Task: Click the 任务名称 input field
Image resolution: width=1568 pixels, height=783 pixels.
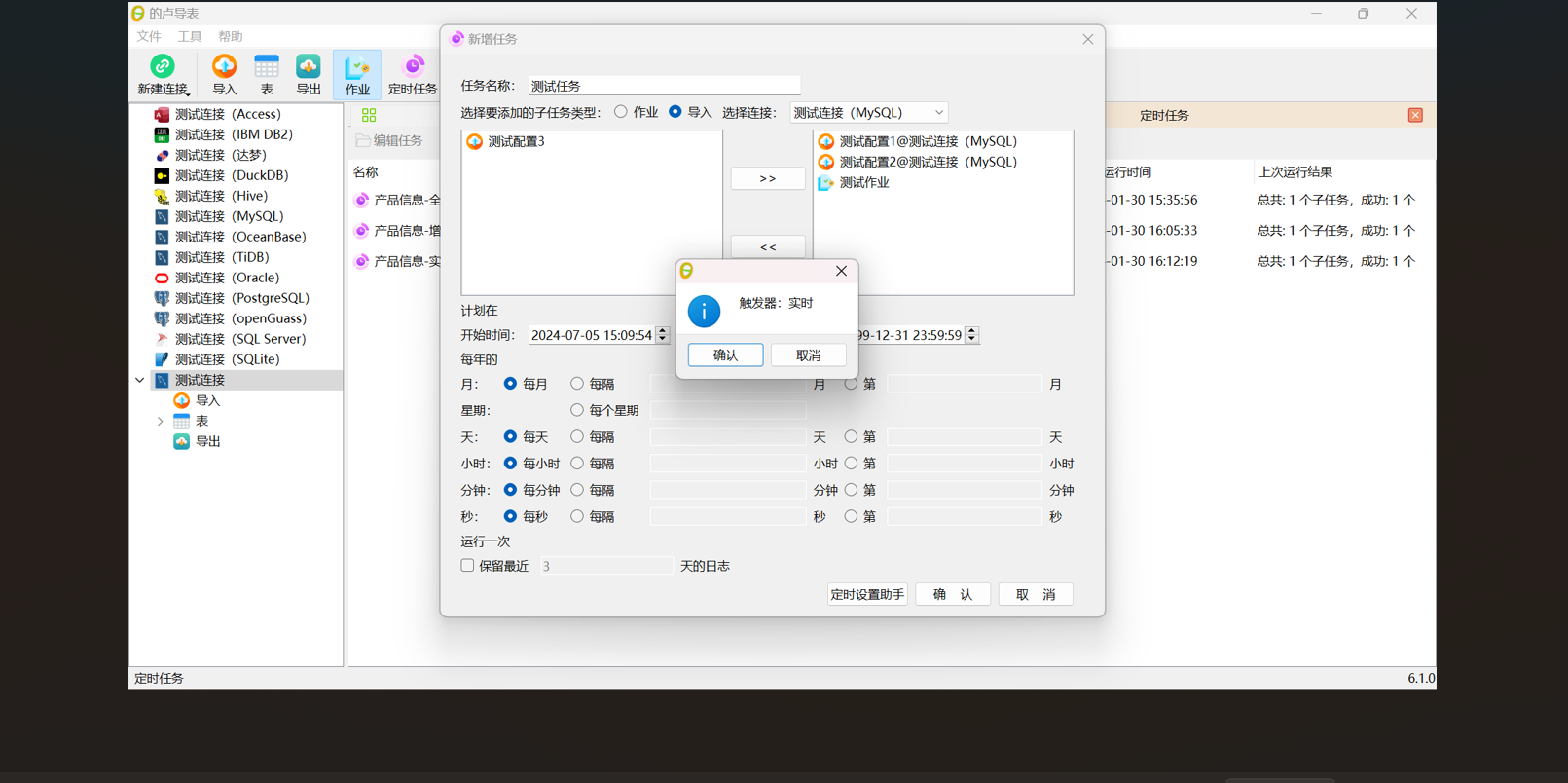Action: pyautogui.click(x=665, y=86)
